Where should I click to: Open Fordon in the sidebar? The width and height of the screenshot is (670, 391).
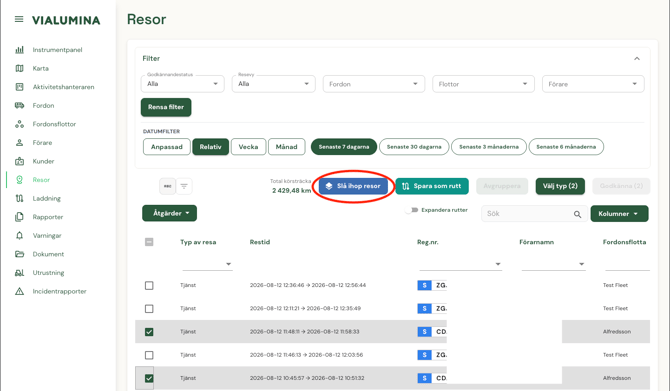click(43, 106)
